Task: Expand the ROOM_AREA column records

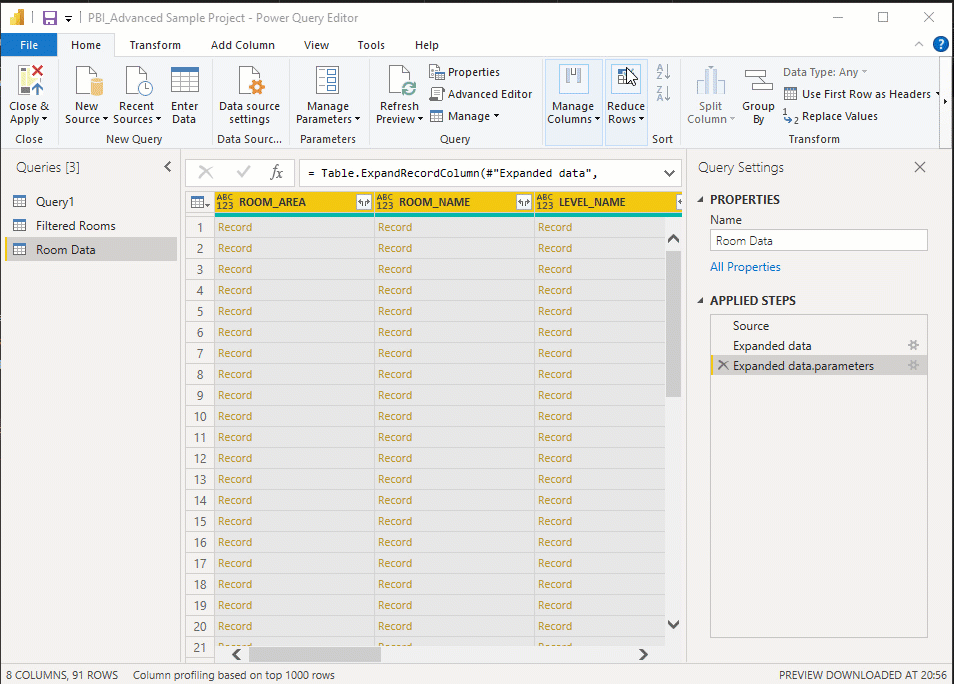Action: click(x=363, y=202)
